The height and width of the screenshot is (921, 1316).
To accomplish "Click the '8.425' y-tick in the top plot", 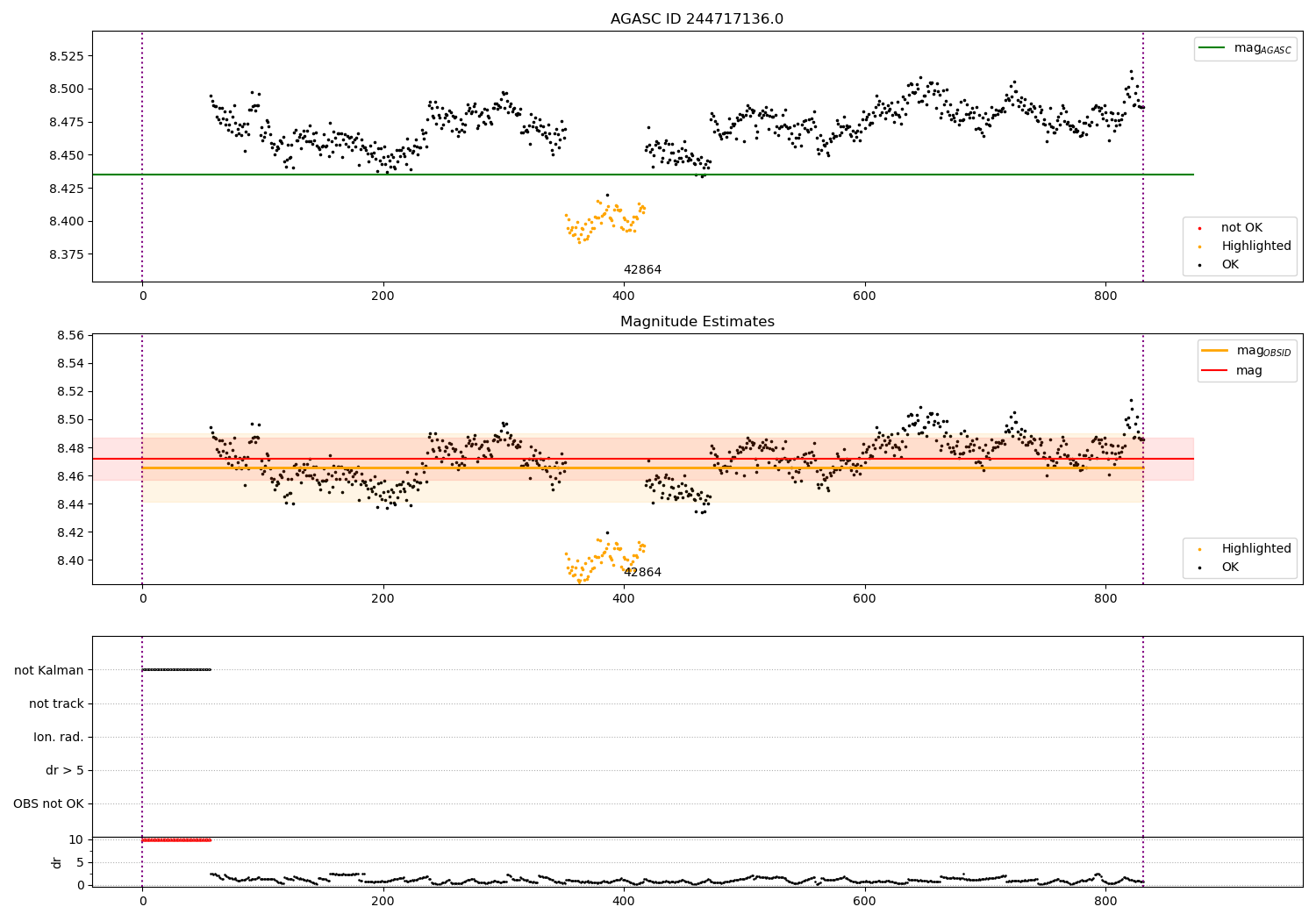I will pos(67,189).
